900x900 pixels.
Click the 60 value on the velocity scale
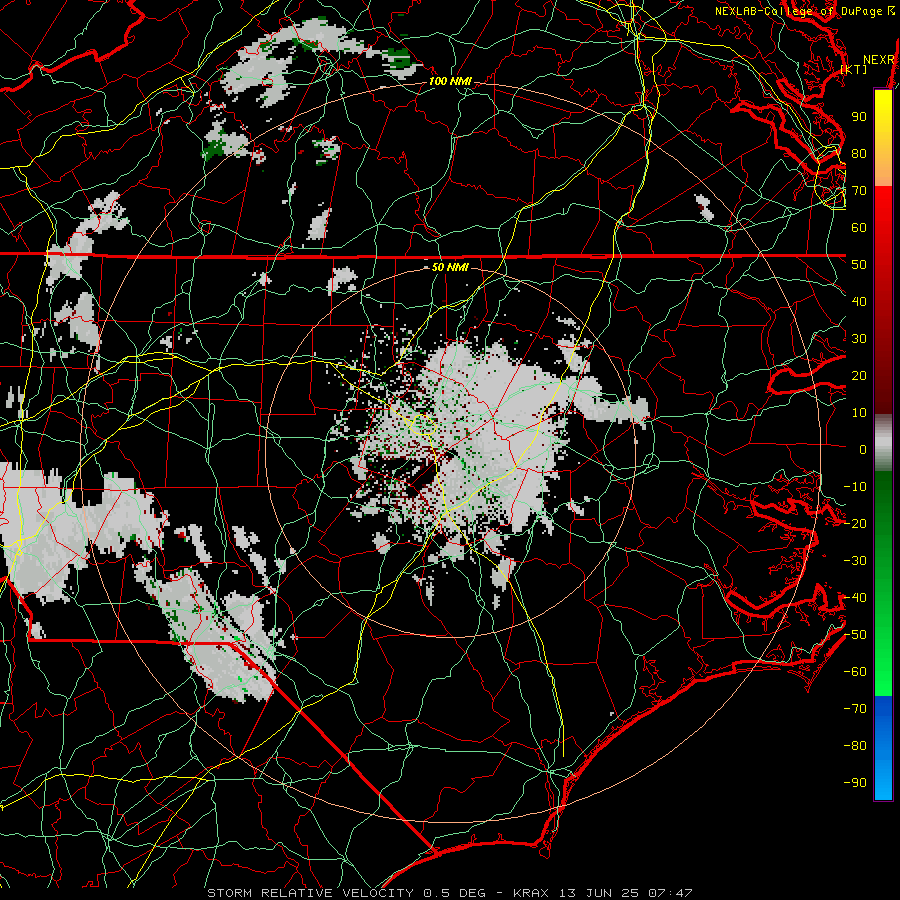859,228
